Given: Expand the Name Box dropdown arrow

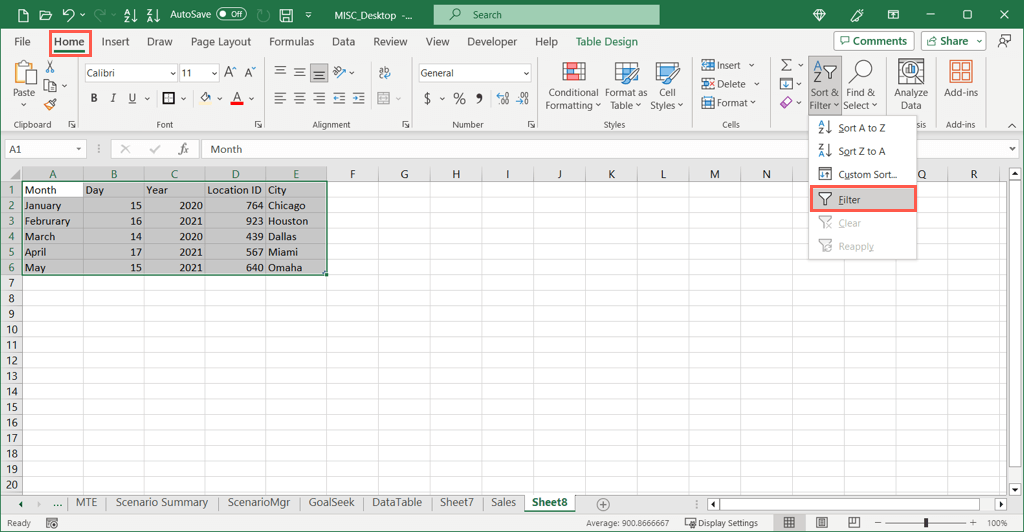Looking at the screenshot, I should coord(78,149).
